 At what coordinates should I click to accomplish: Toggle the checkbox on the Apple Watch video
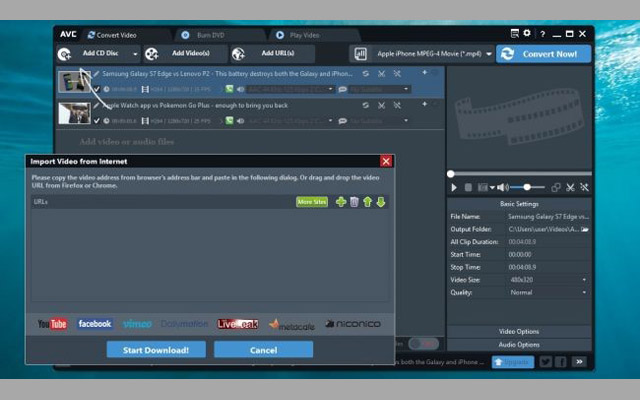(98, 120)
